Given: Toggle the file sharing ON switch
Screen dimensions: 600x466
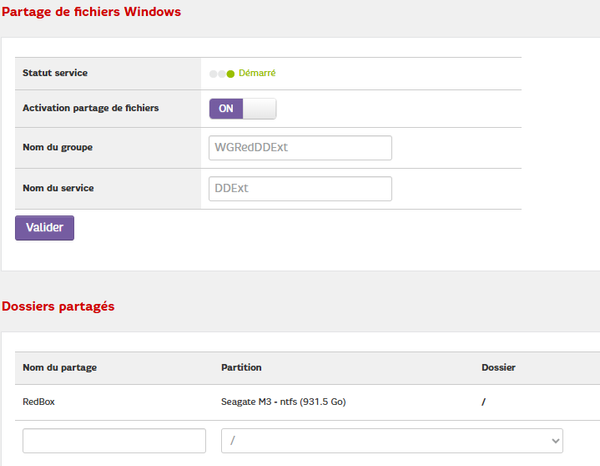Looking at the screenshot, I should pyautogui.click(x=226, y=108).
